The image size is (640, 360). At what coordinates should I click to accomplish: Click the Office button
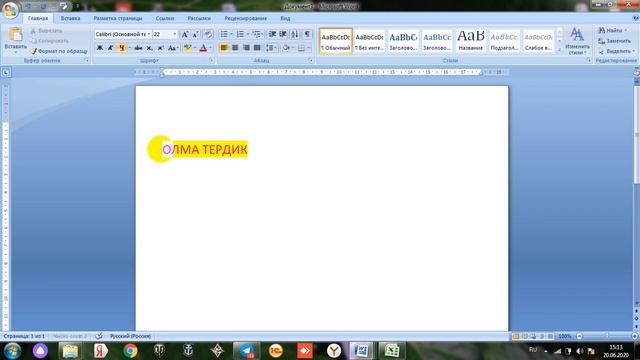tap(10, 10)
